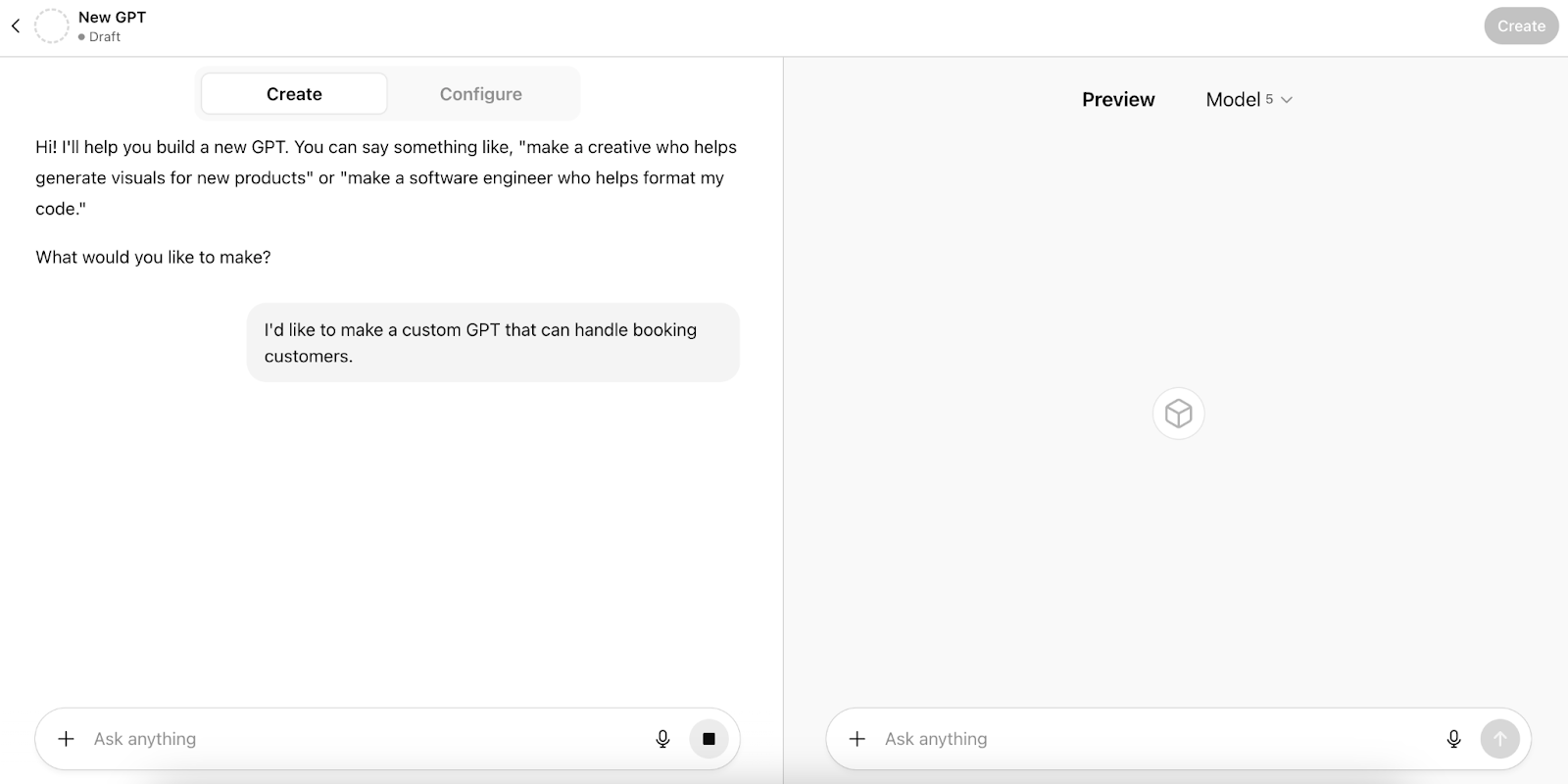Click the New GPT title text
This screenshot has height=784, width=1568.
[x=112, y=18]
